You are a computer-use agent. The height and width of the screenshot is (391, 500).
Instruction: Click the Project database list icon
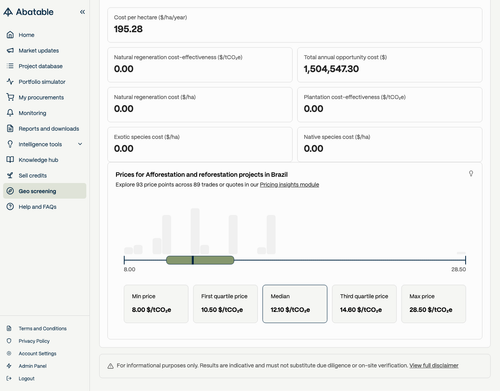10,66
